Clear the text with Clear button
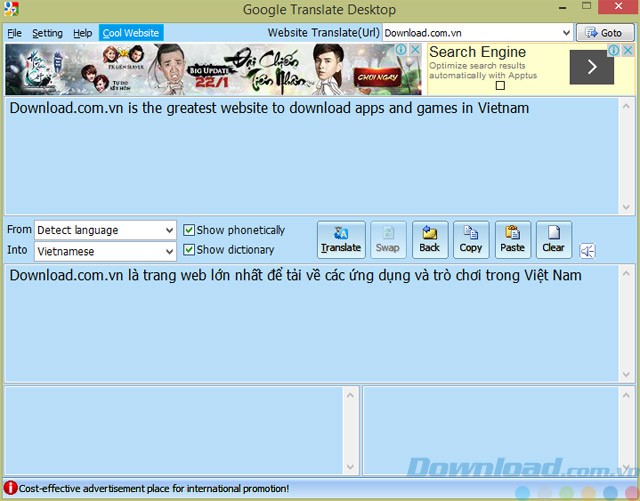Screen dimensions: 640x501 (554, 240)
